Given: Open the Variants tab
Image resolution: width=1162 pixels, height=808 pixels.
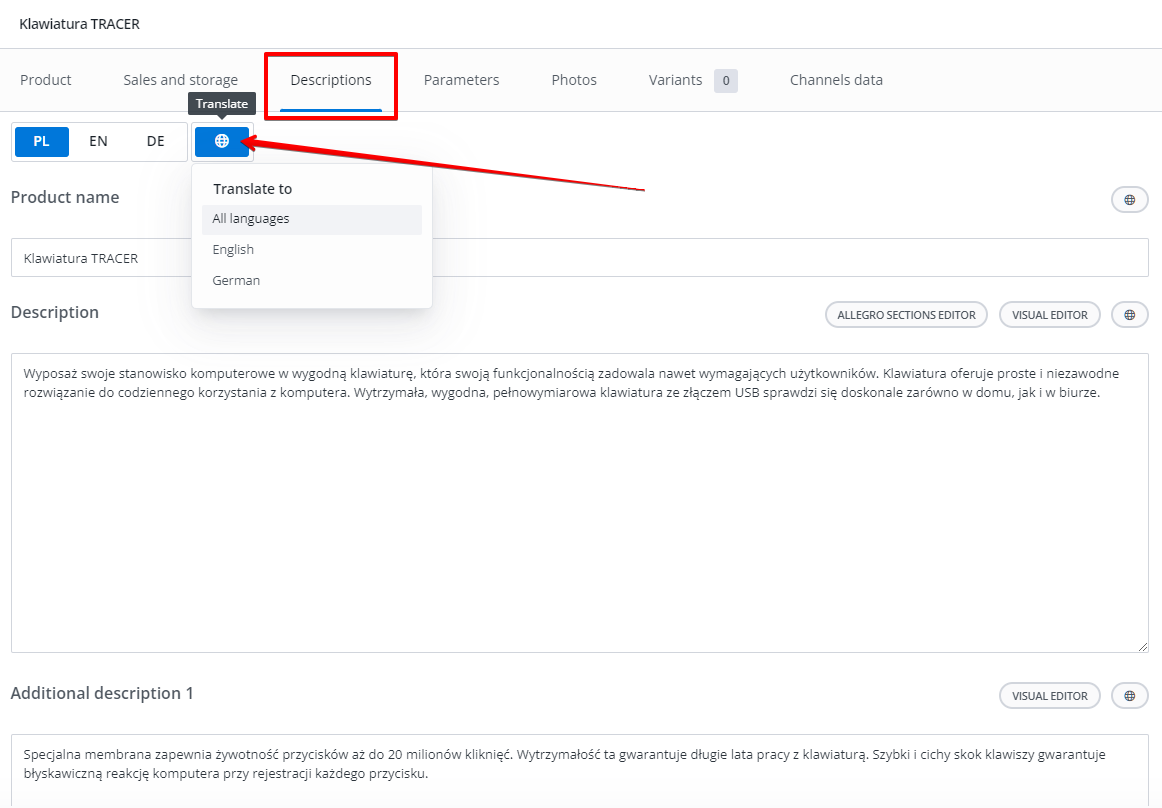Looking at the screenshot, I should pyautogui.click(x=693, y=80).
